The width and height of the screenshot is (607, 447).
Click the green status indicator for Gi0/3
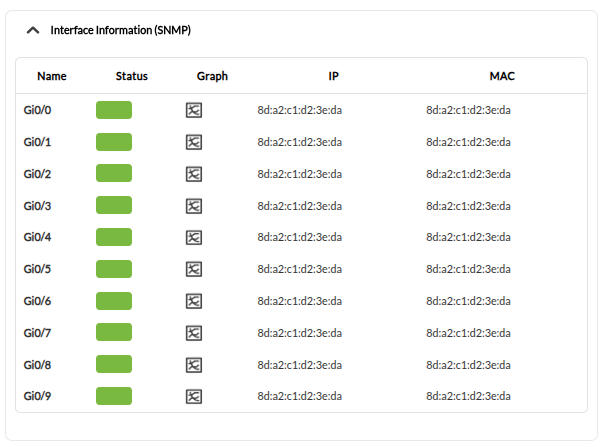pyautogui.click(x=114, y=205)
